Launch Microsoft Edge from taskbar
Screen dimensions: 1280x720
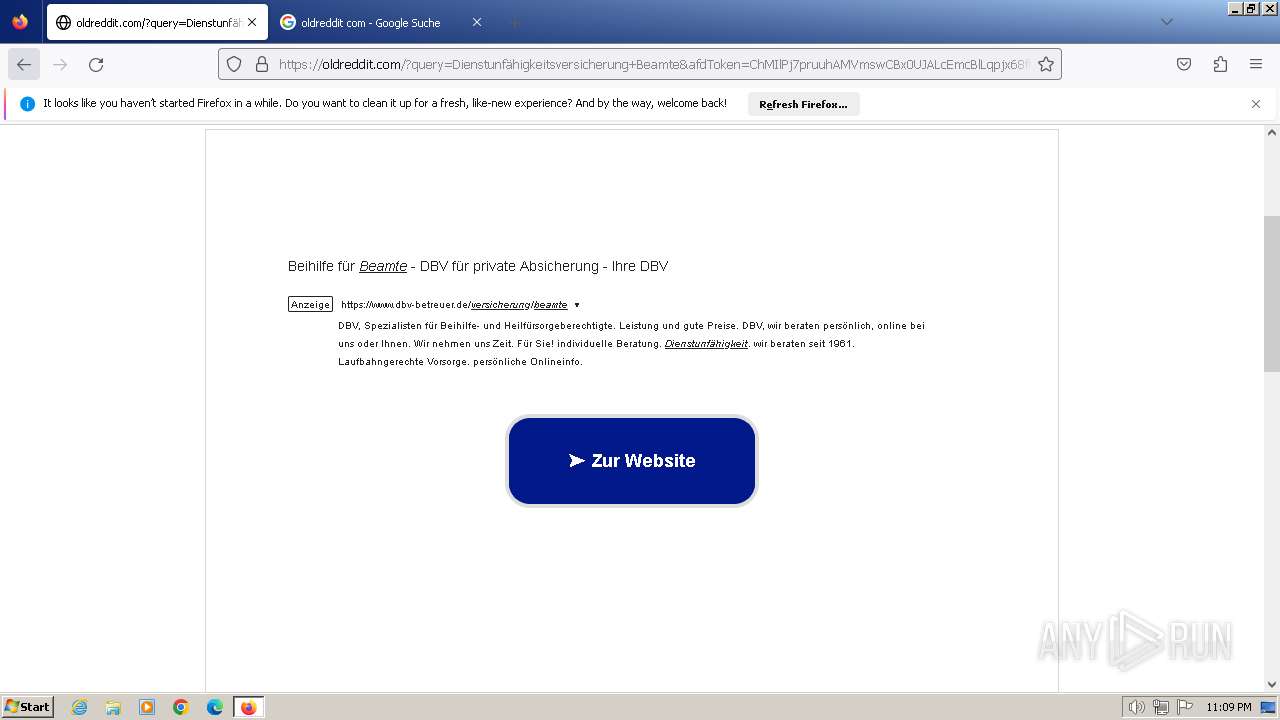click(215, 707)
